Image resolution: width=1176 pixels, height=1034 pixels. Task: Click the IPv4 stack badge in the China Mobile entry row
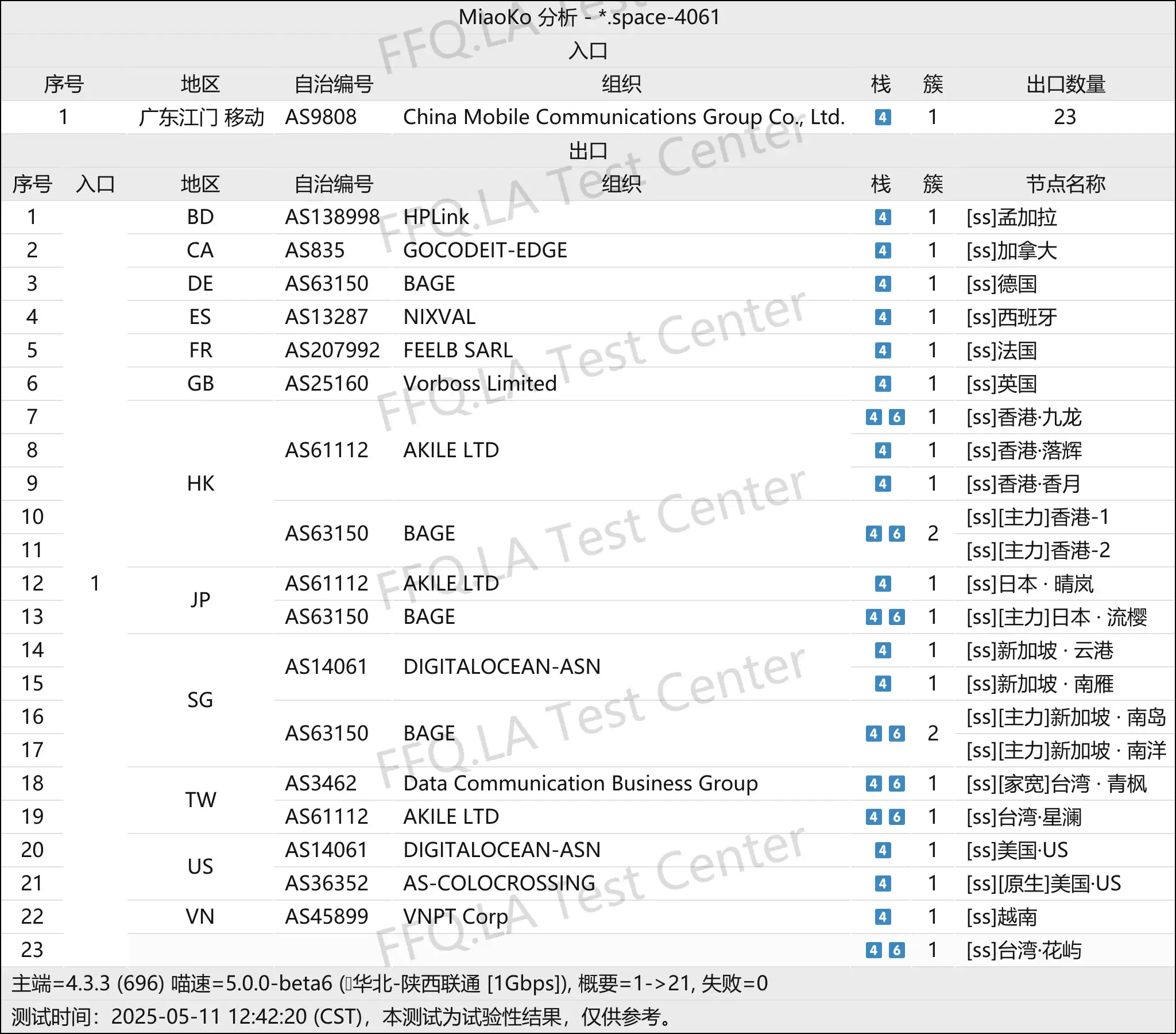coord(883,117)
